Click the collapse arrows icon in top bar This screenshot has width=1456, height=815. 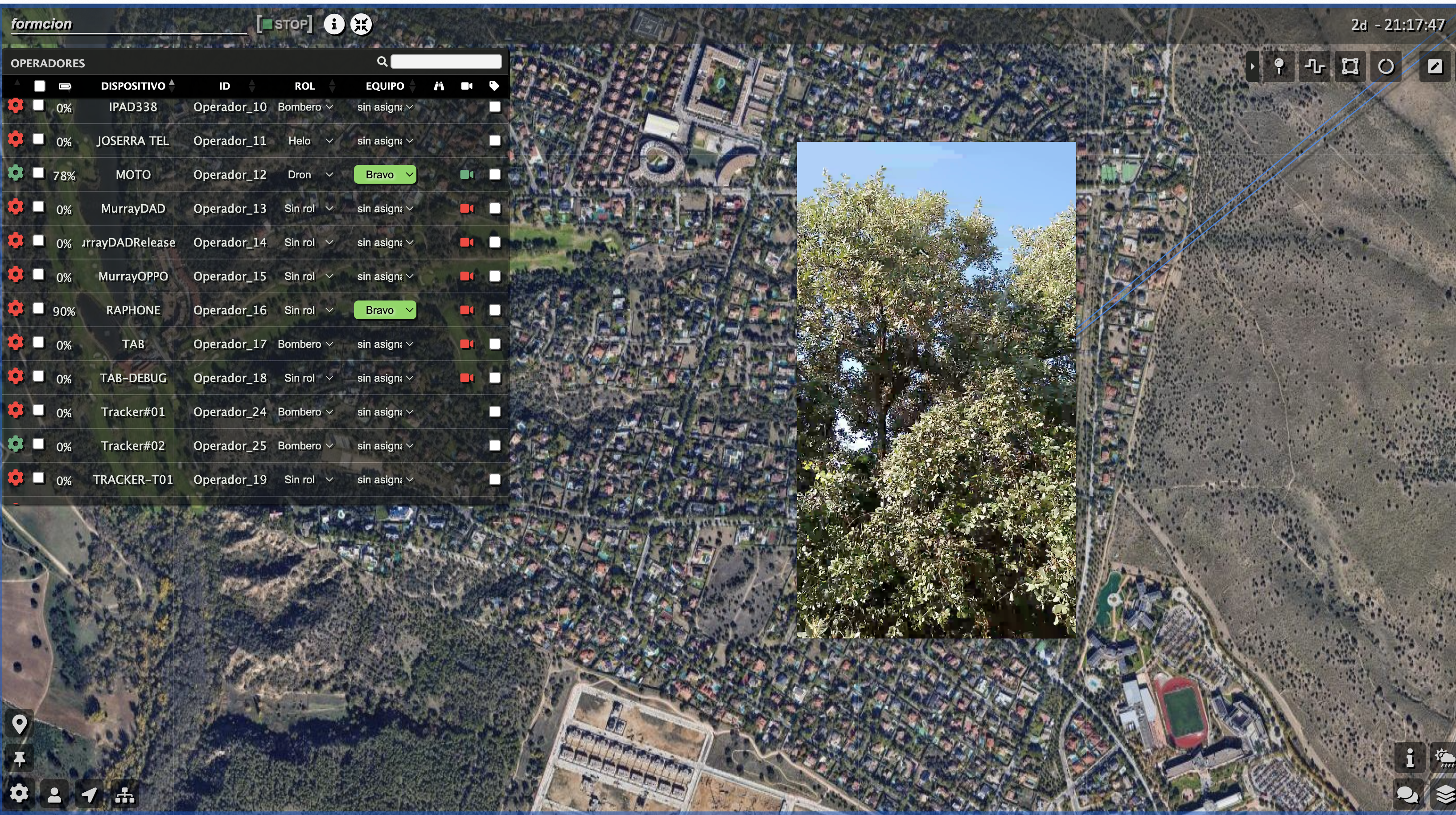coord(361,25)
